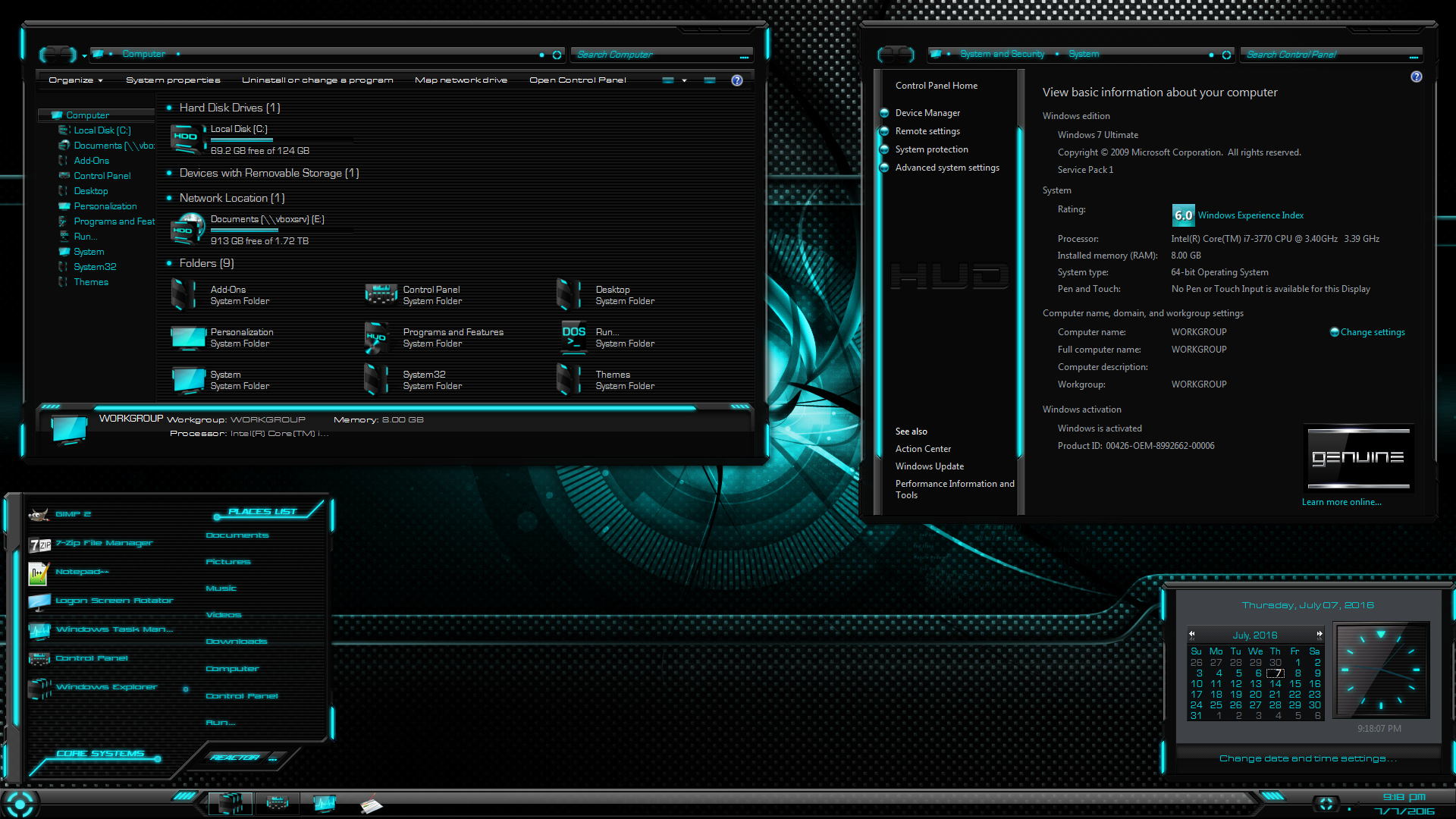Select Map network drive in the toolbar
Screen dimensions: 1456x819
(461, 80)
